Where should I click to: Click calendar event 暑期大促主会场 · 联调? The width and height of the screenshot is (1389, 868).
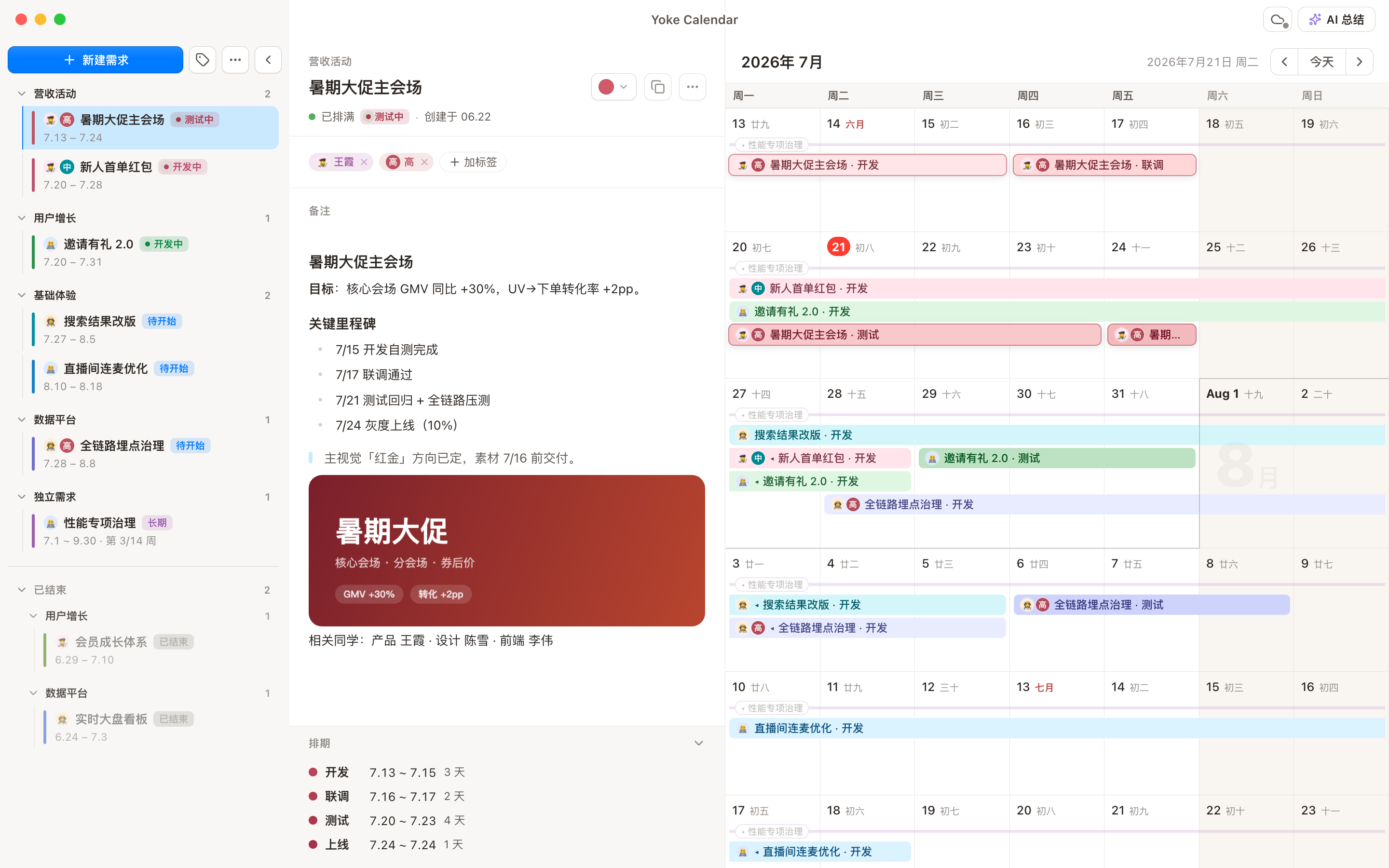[1104, 165]
